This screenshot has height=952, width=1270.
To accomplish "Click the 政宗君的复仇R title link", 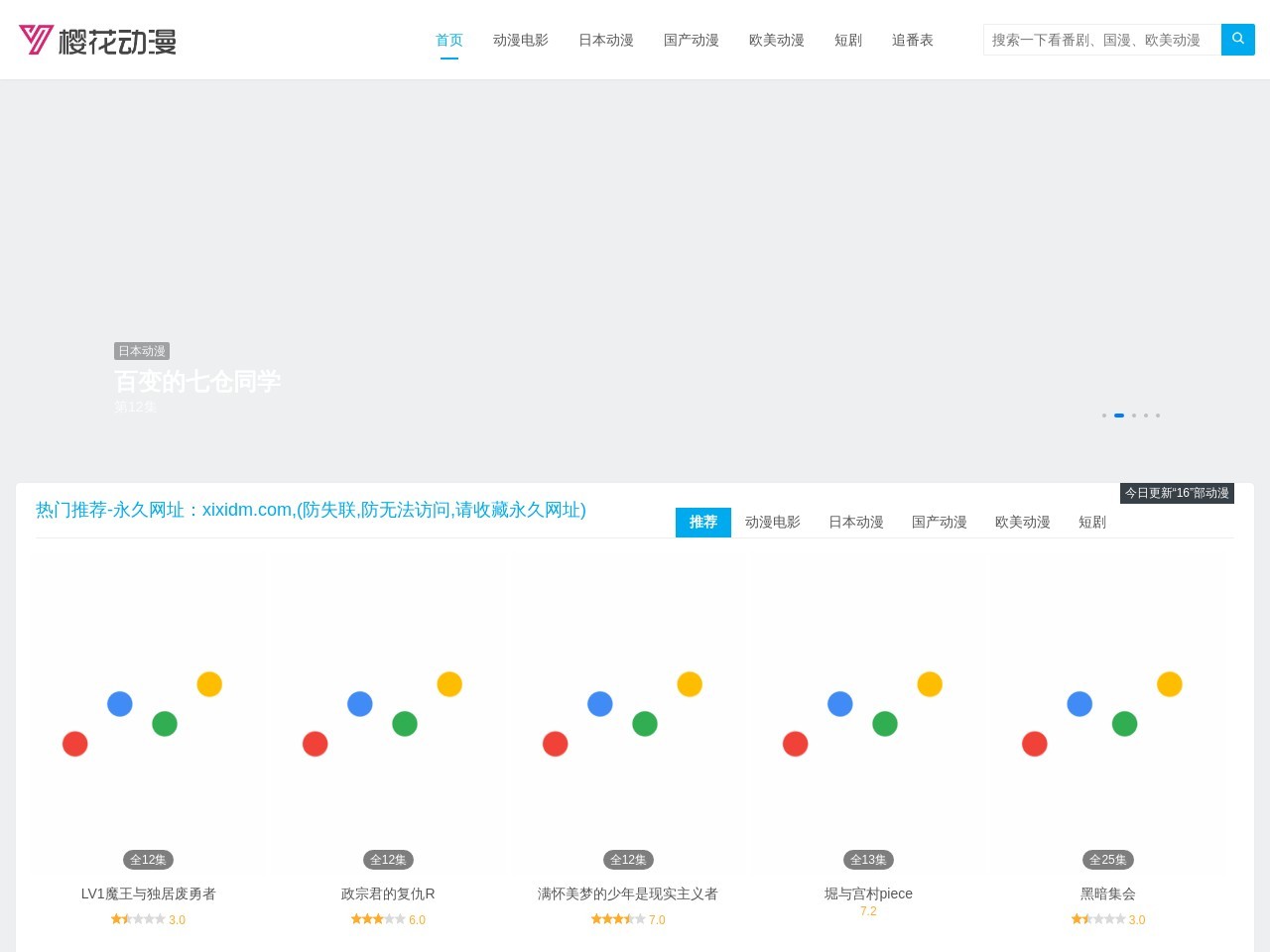I will [388, 893].
